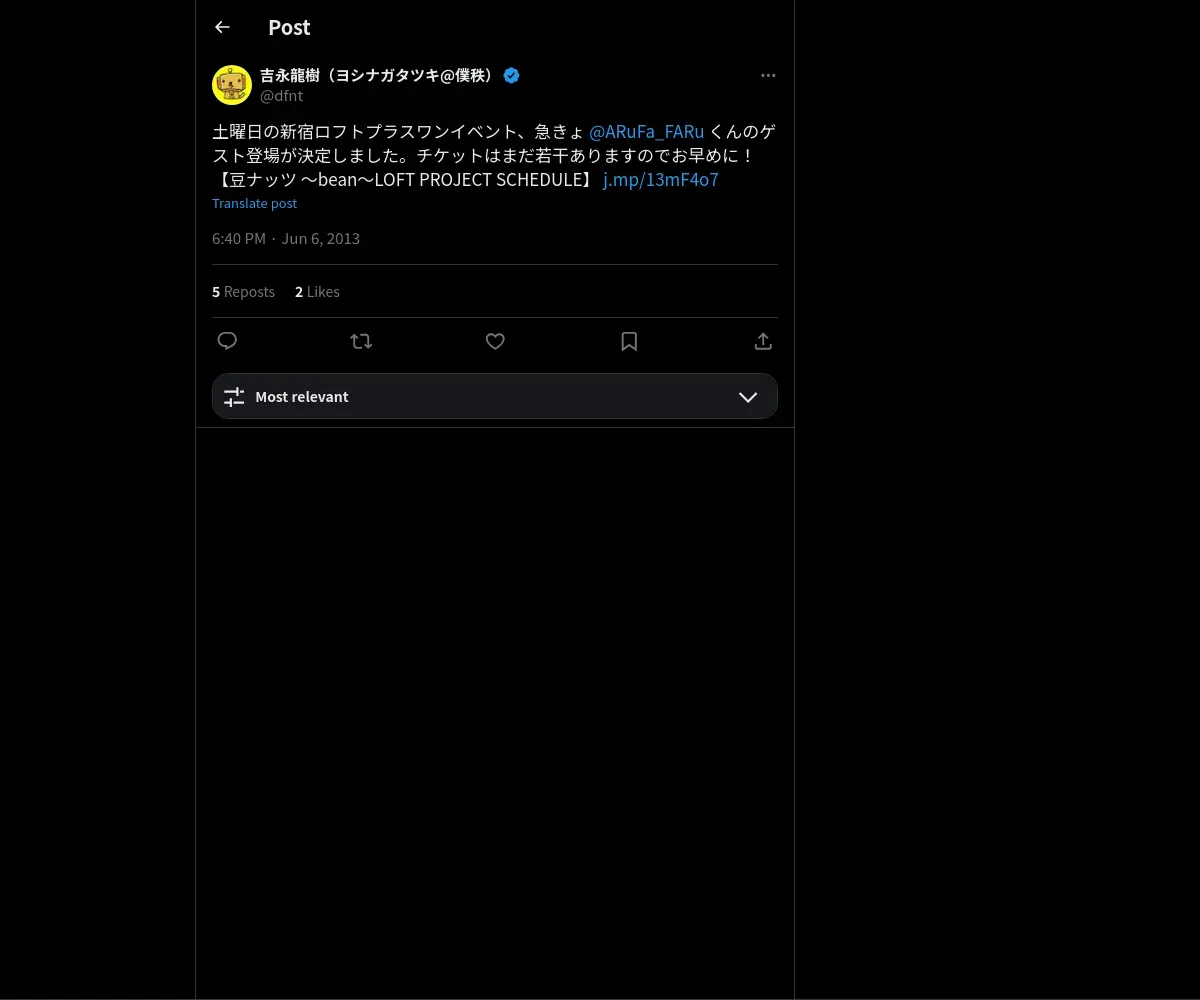The height and width of the screenshot is (1000, 1200).
Task: View the 5 Reposts list
Action: (x=243, y=292)
